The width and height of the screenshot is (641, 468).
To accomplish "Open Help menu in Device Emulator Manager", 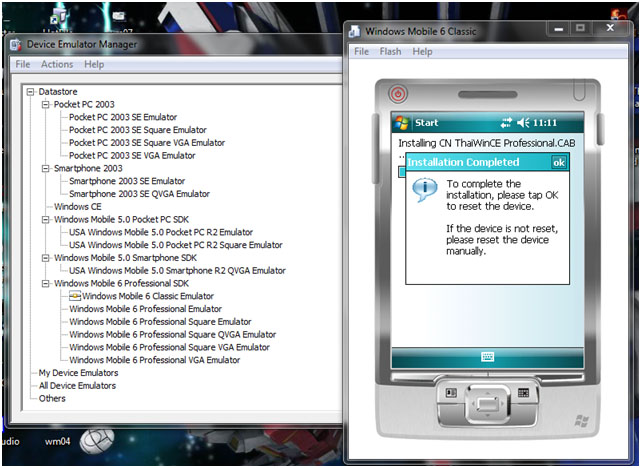I will pos(94,64).
